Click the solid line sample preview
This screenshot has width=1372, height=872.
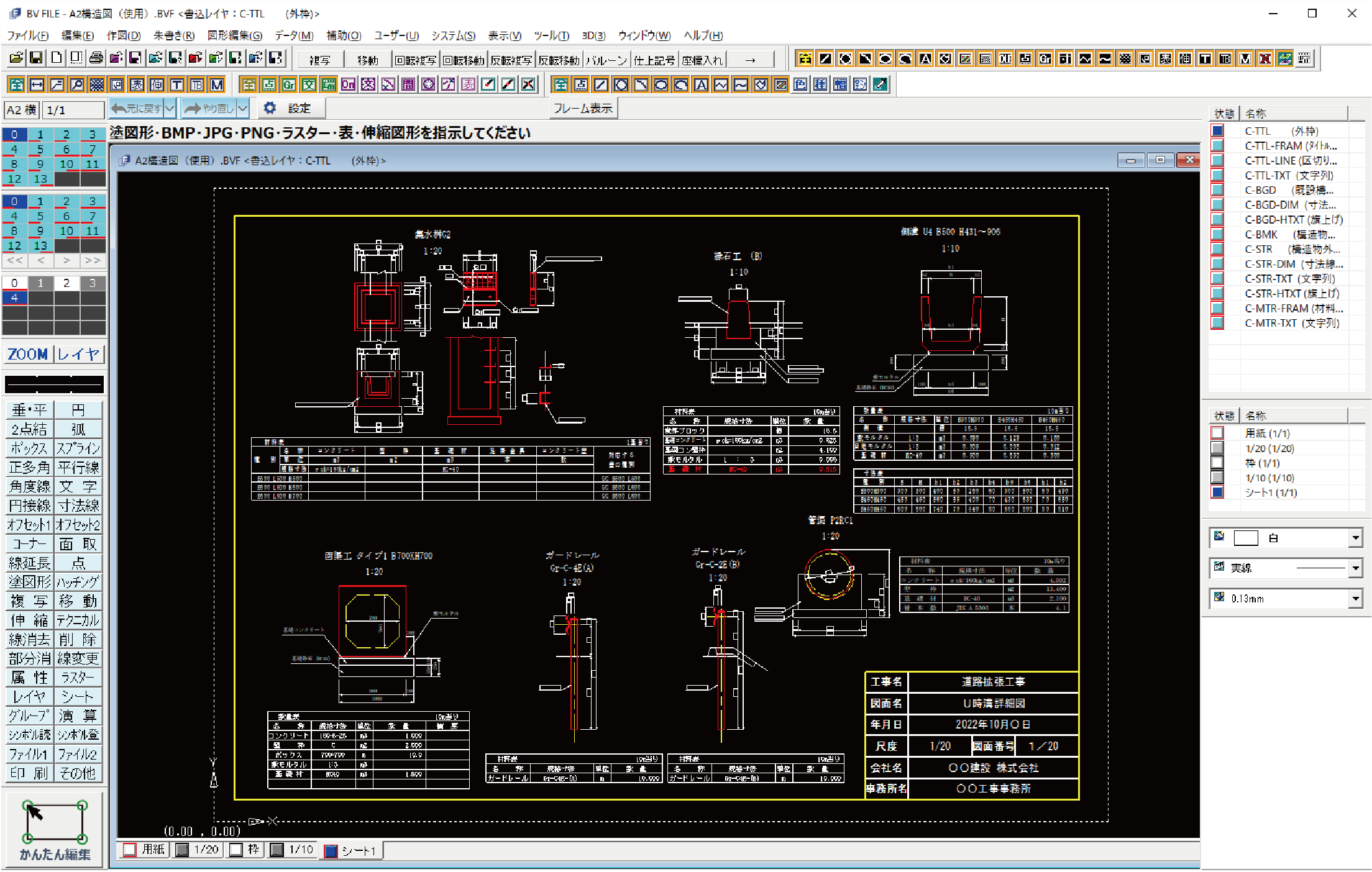click(1320, 568)
